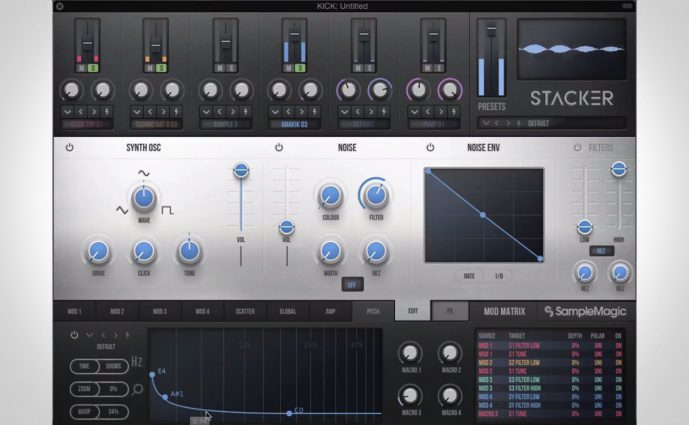Open the FX tab
The width and height of the screenshot is (689, 425).
pos(450,311)
